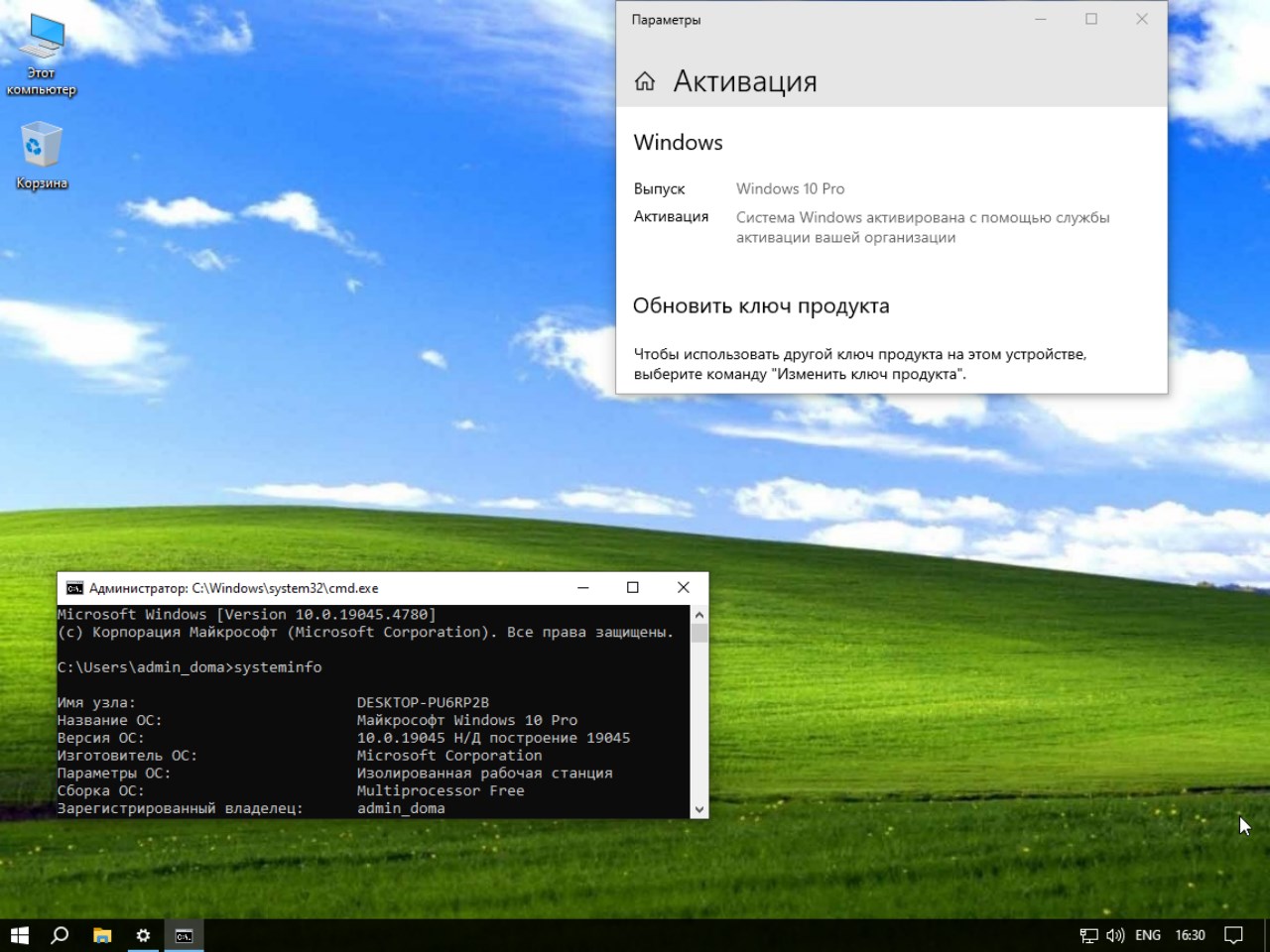Viewport: 1270px width, 952px height.
Task: Minimize the cmd.exe window
Action: click(x=583, y=588)
